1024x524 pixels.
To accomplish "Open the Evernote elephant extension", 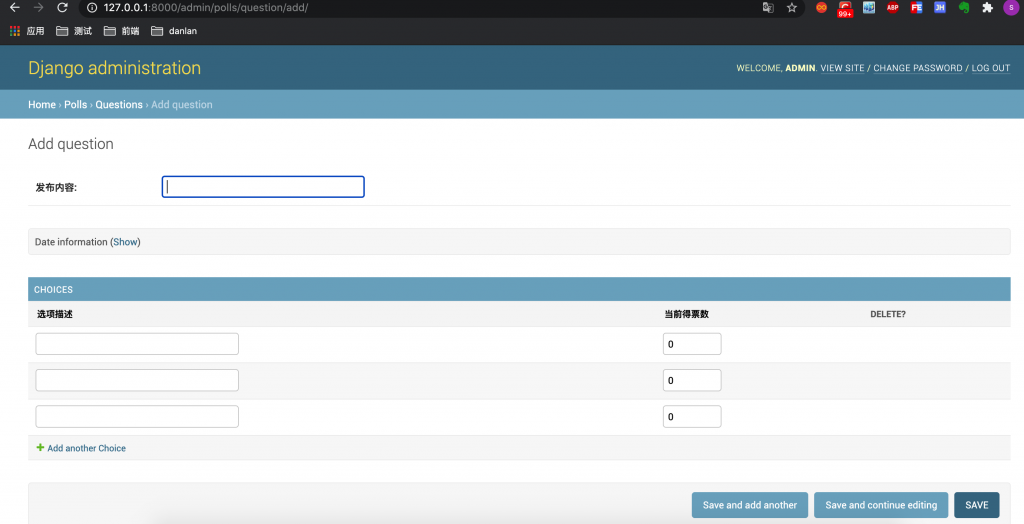I will [x=964, y=7].
